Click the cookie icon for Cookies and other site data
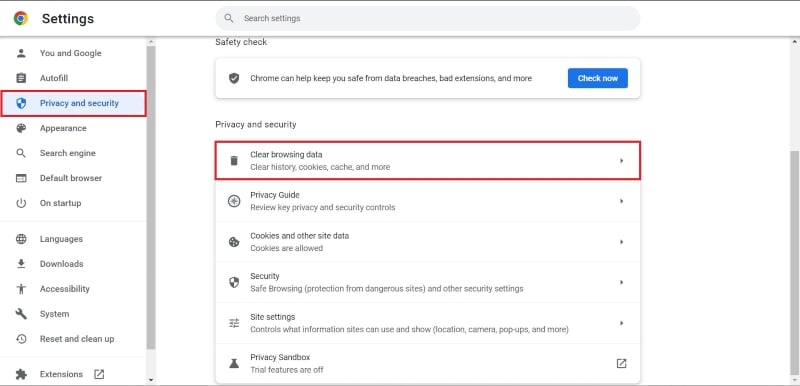Screen dimensions: 800x386 pos(234,242)
